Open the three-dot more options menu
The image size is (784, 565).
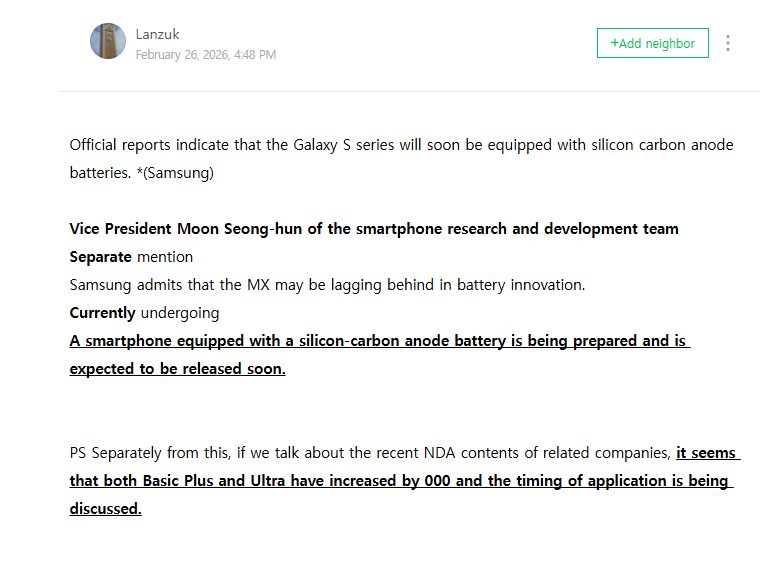[x=728, y=43]
